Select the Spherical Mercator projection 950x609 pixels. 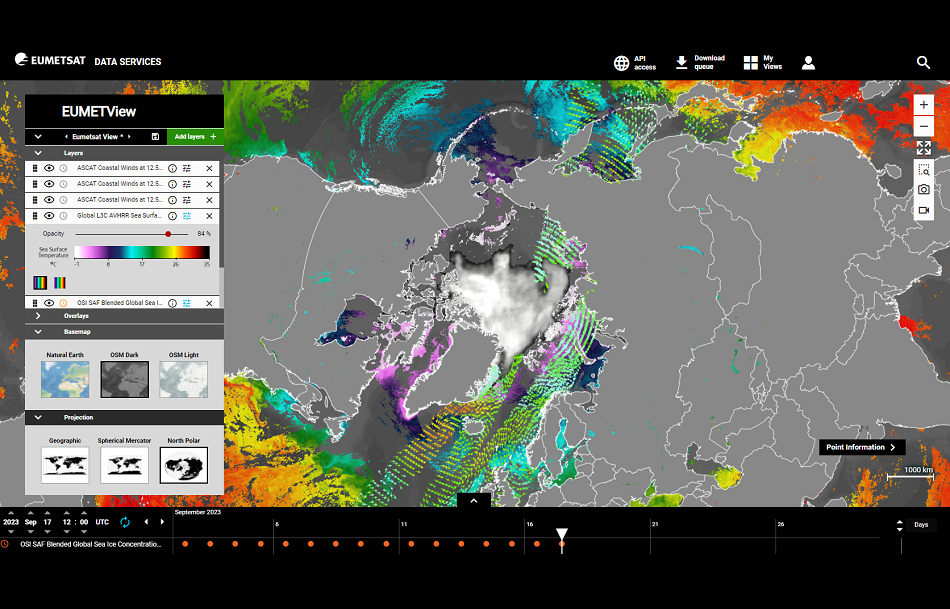click(124, 465)
